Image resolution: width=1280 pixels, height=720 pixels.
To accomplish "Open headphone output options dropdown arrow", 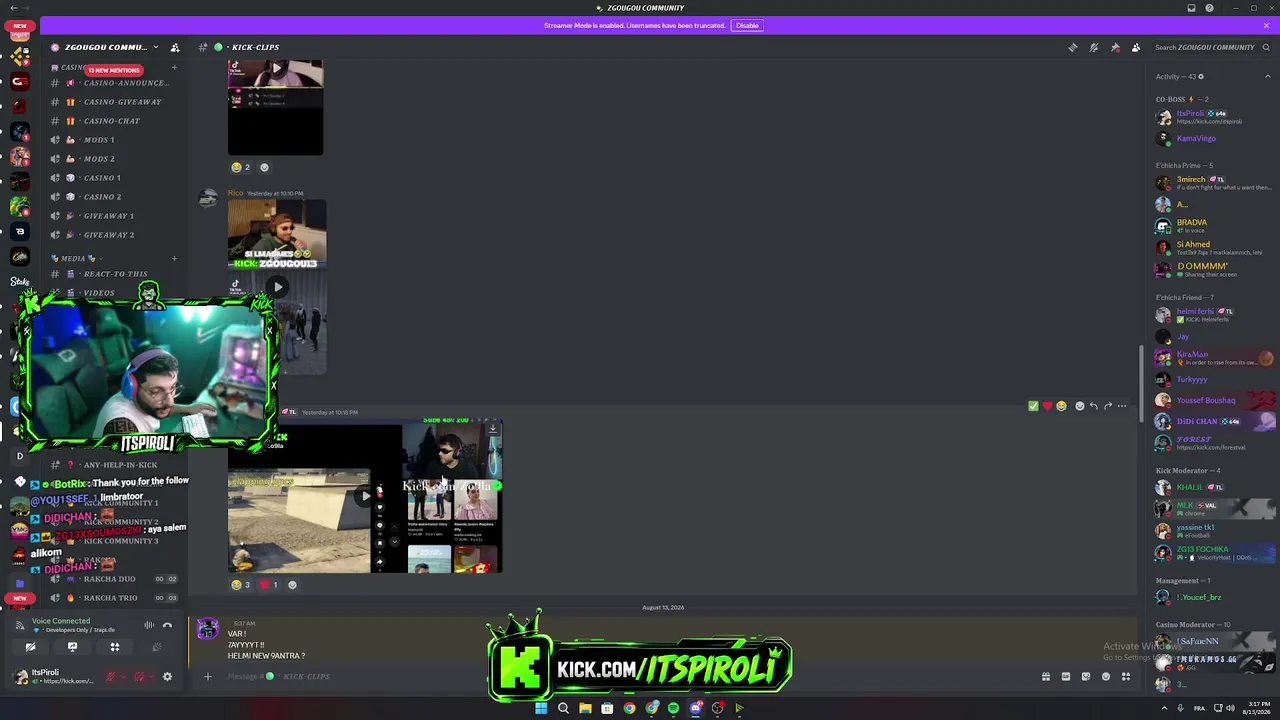I will click(152, 677).
